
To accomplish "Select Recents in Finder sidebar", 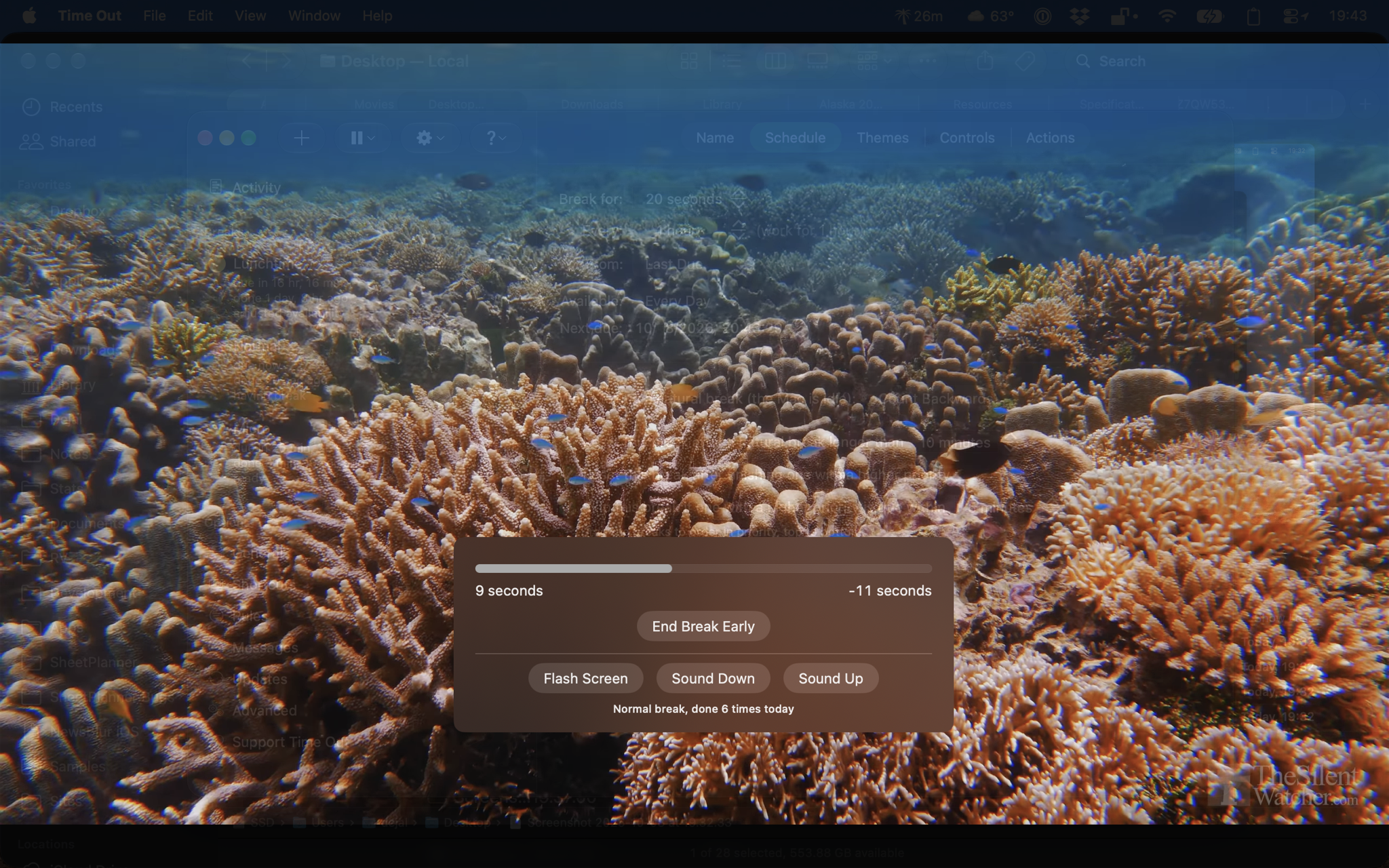I will pyautogui.click(x=62, y=106).
